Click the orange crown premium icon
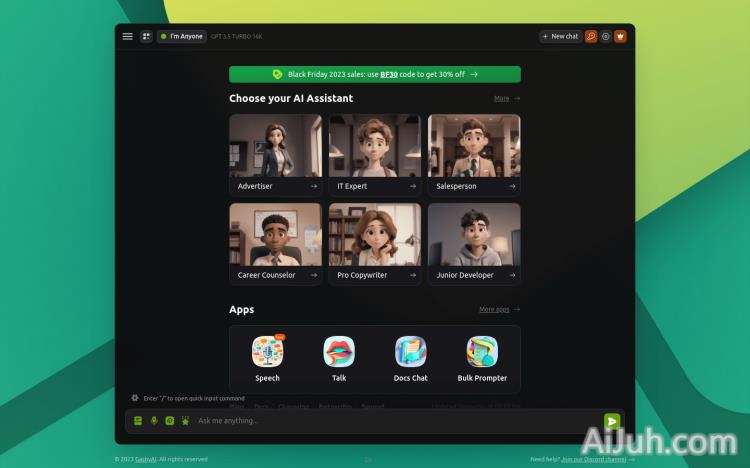 tap(620, 36)
